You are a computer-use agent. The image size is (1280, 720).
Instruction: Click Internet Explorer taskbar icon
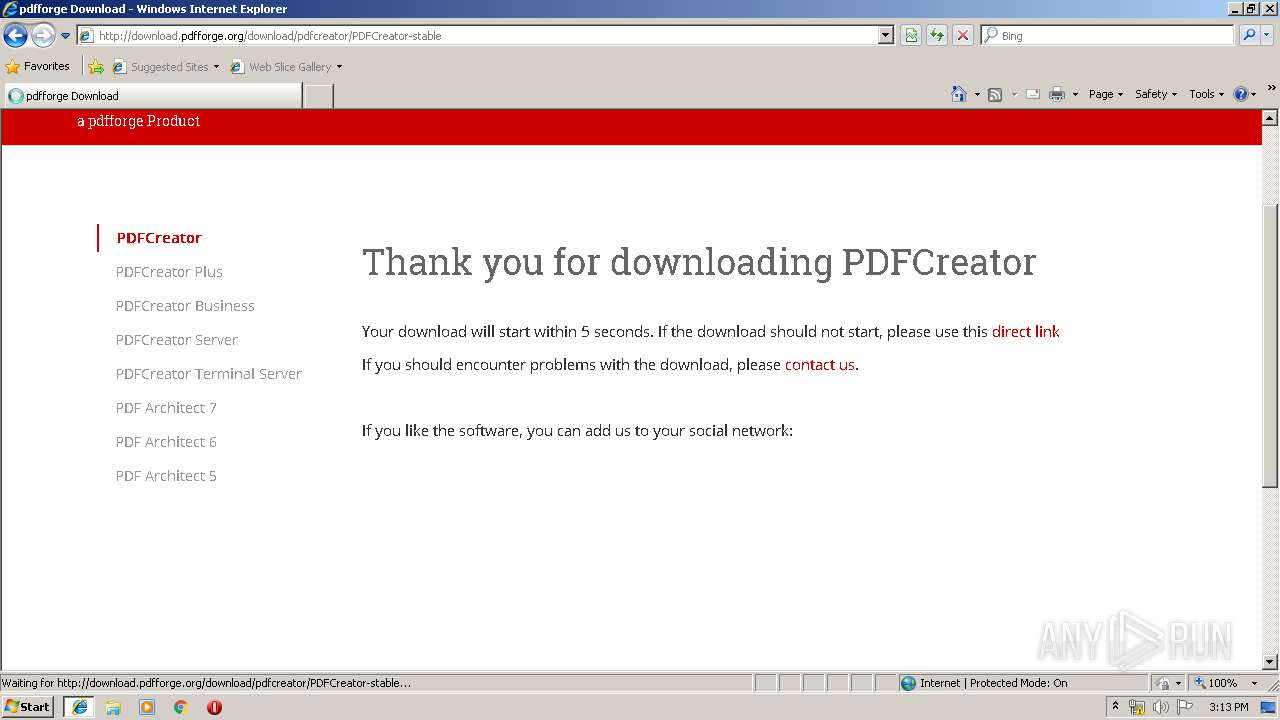[x=80, y=707]
